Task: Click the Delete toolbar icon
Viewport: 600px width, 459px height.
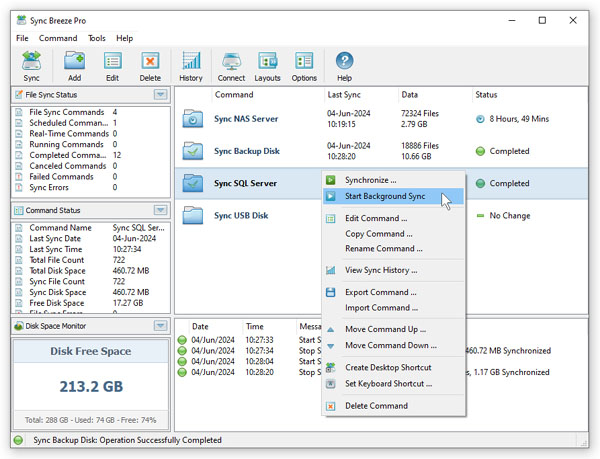Action: point(150,61)
